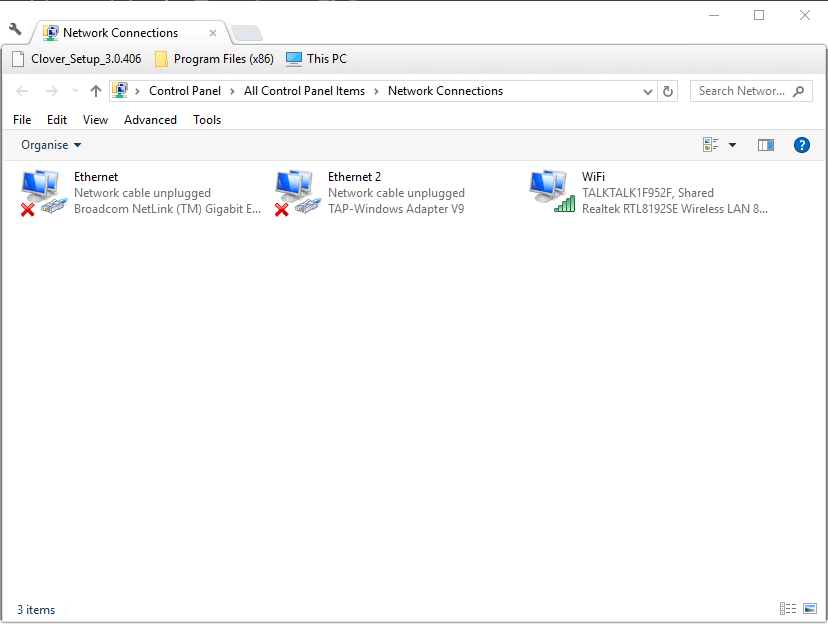
Task: Open address bar history dropdown
Action: (648, 91)
